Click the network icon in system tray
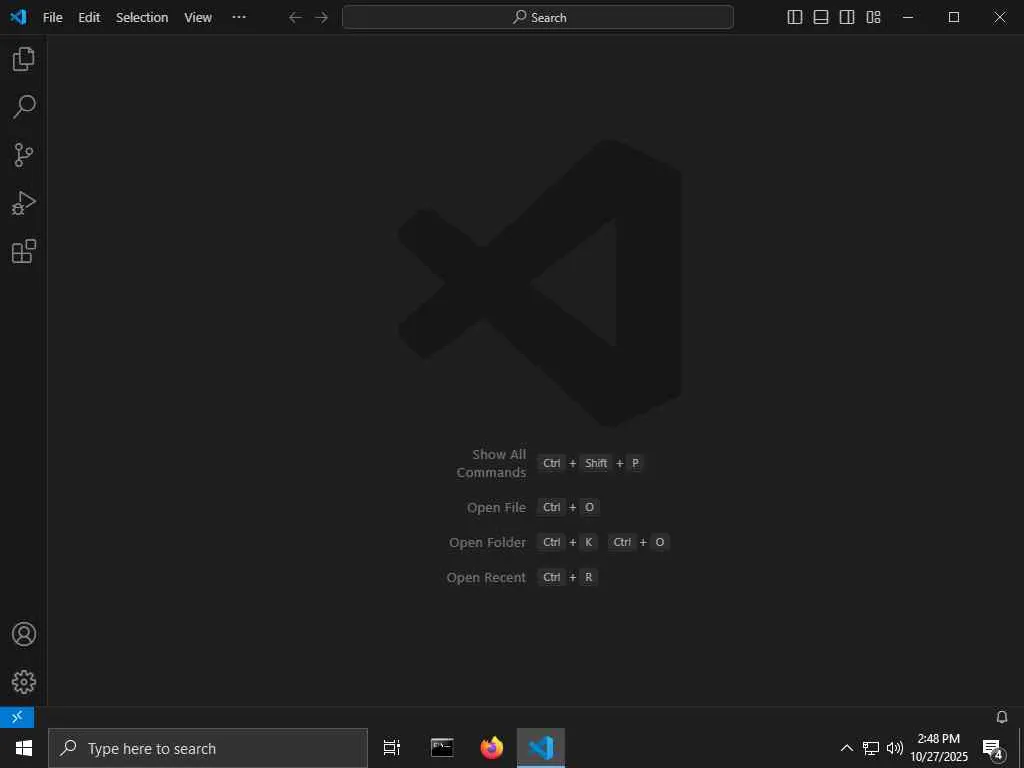The image size is (1024, 768). (x=871, y=748)
